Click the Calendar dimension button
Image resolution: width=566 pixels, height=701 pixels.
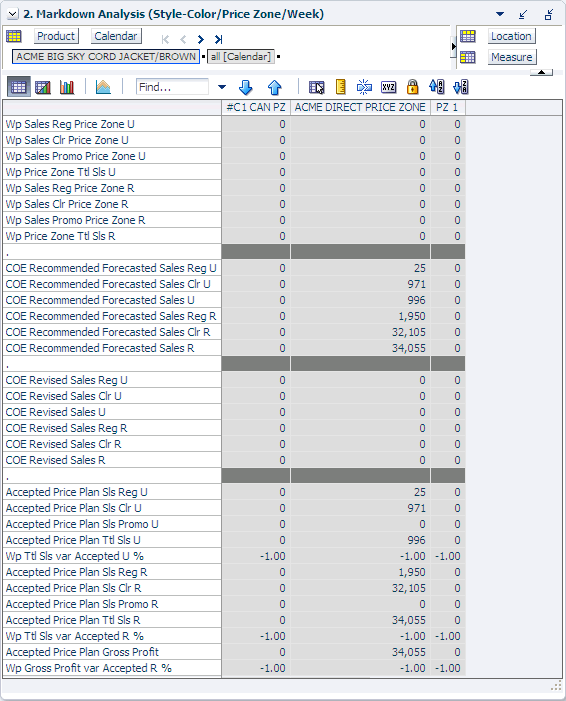tap(116, 36)
